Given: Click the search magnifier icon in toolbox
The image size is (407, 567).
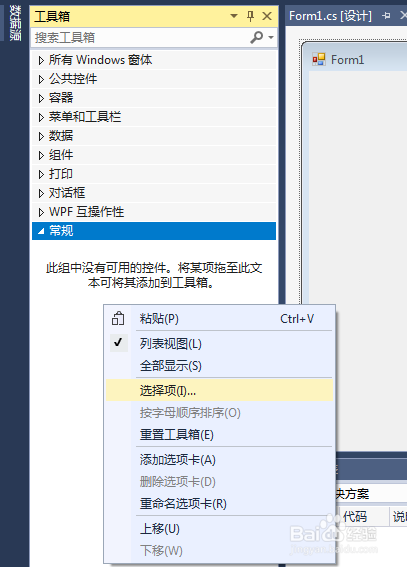Looking at the screenshot, I should (257, 37).
